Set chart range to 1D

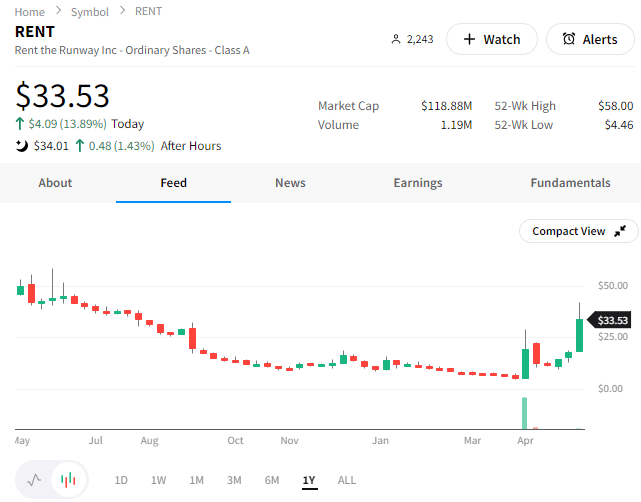tap(121, 480)
